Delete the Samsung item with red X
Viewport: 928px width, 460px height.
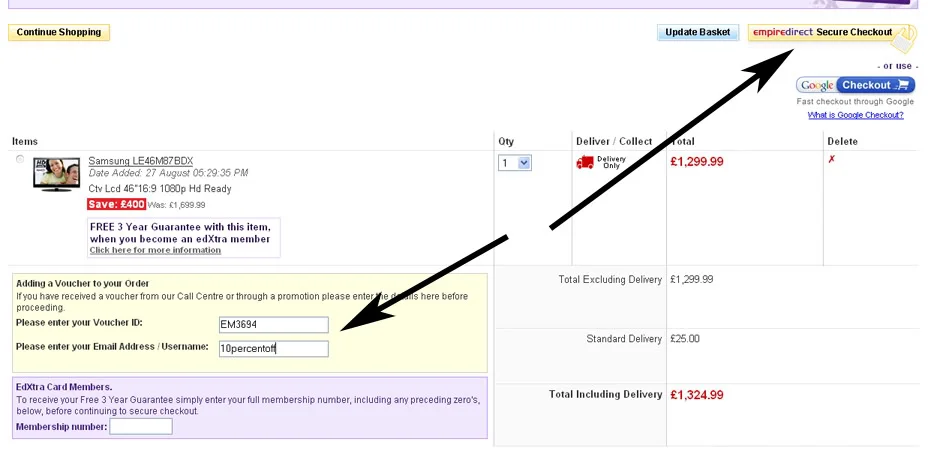point(832,159)
